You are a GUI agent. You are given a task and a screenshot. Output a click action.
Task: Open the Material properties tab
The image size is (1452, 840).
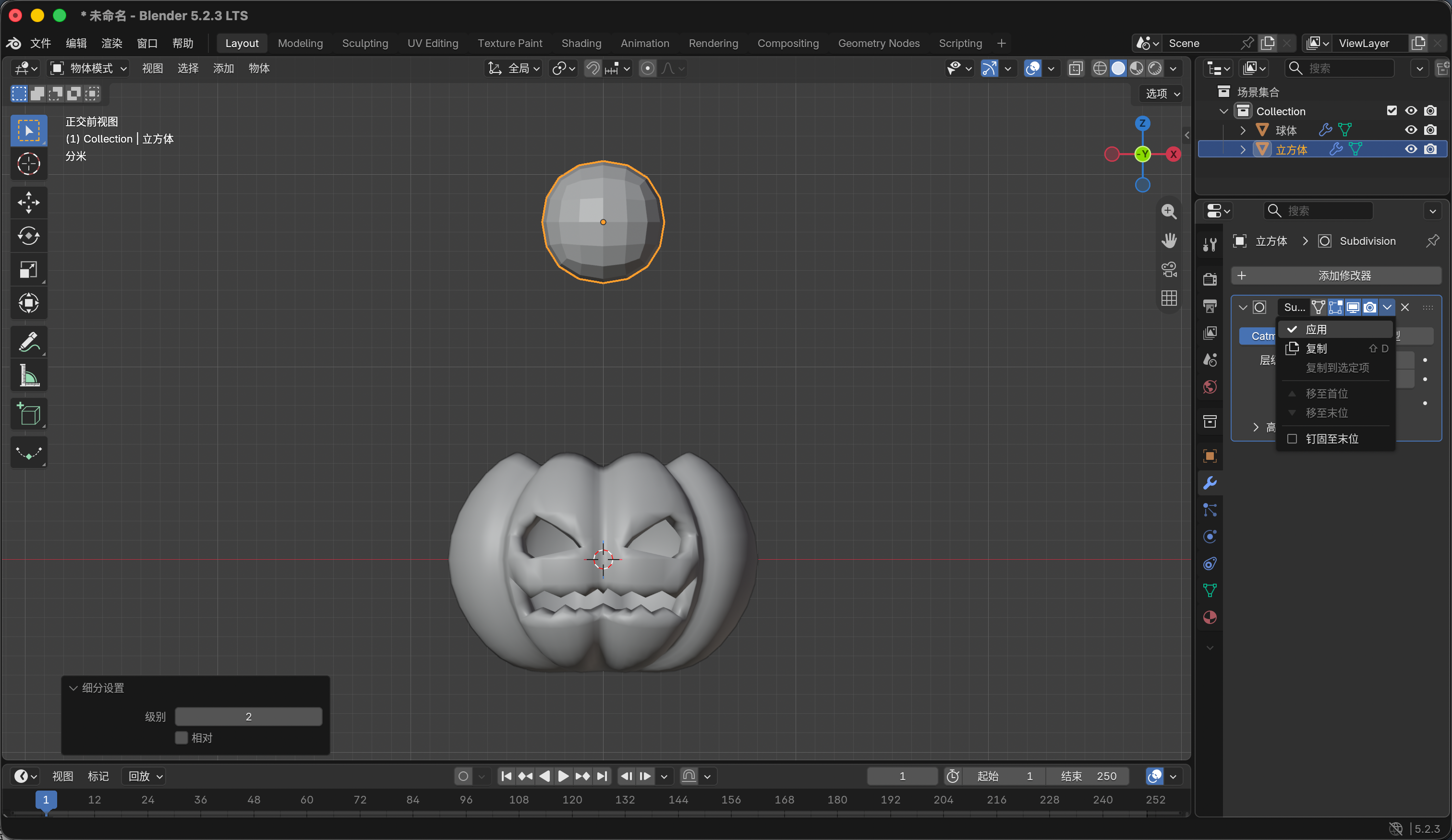point(1210,617)
